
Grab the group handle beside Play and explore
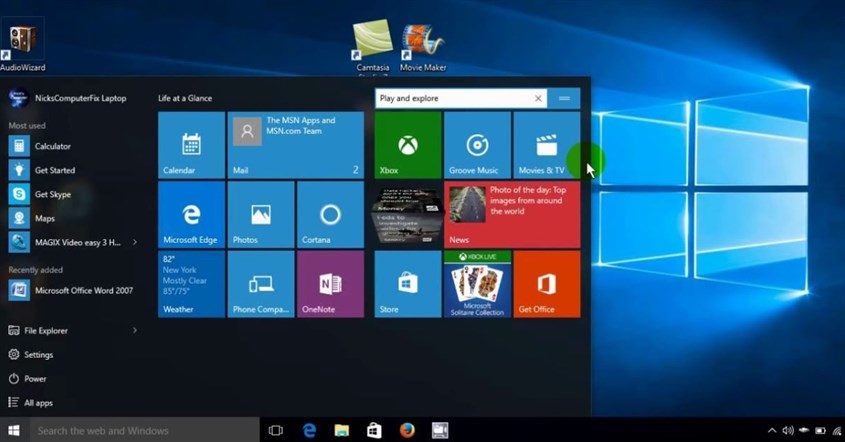(x=564, y=98)
